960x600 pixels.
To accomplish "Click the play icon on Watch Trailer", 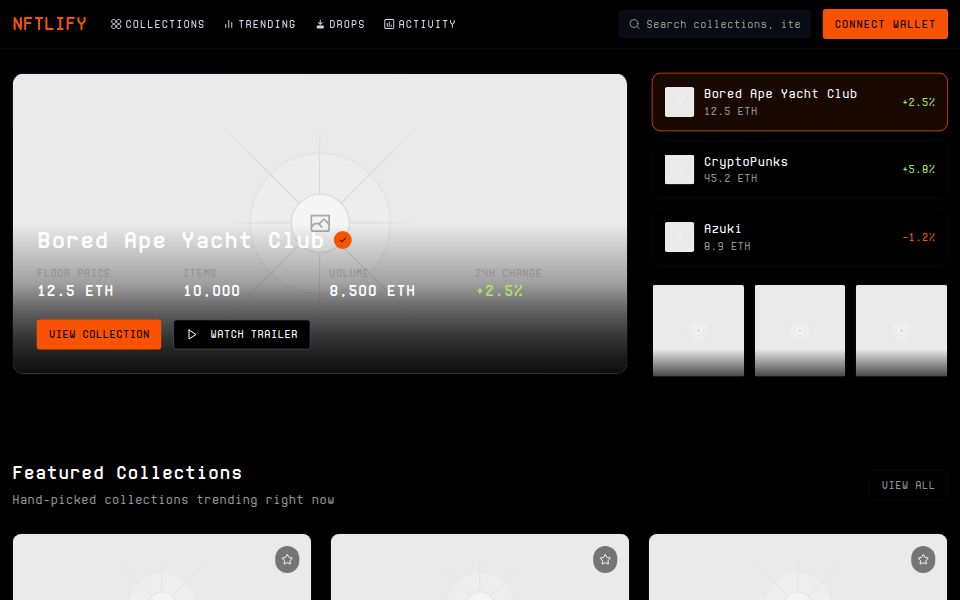I will click(x=192, y=334).
